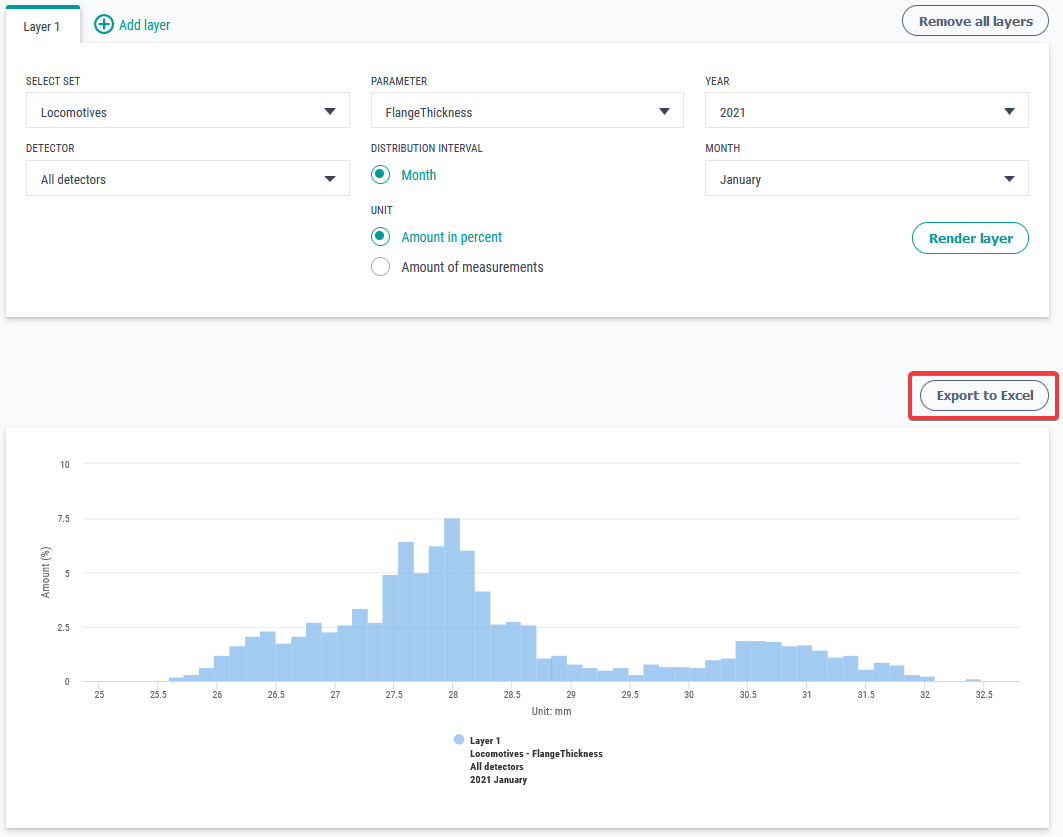Select the Month distribution interval radio

pos(380,174)
